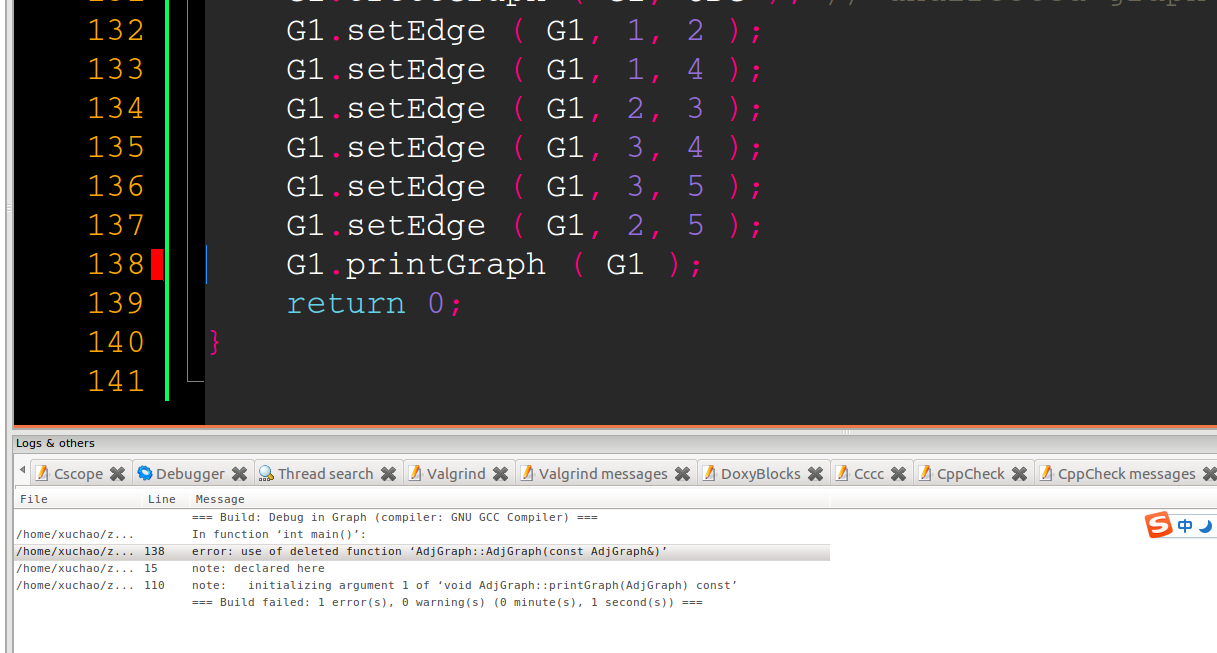Click the Cscope tab file icon
This screenshot has height=653, width=1217.
[42, 473]
